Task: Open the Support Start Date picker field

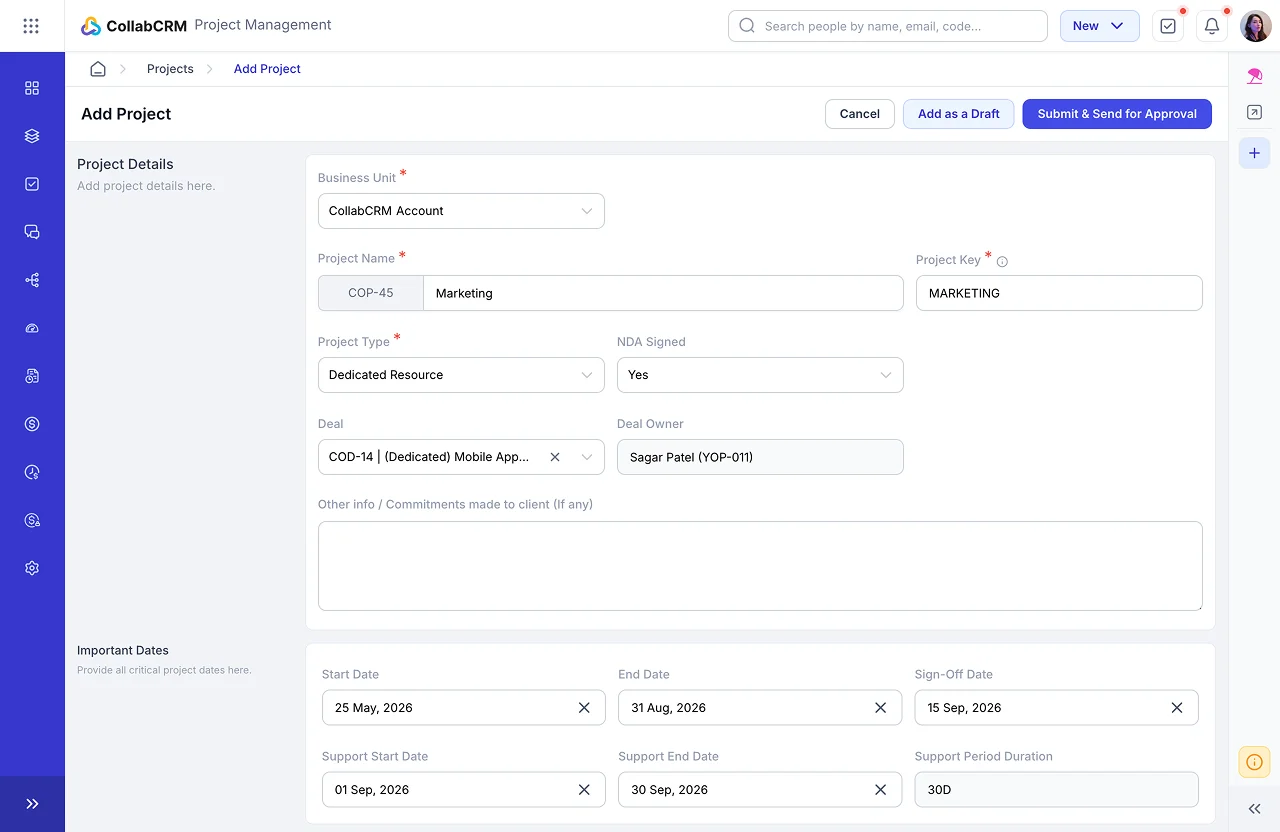Action: 463,789
